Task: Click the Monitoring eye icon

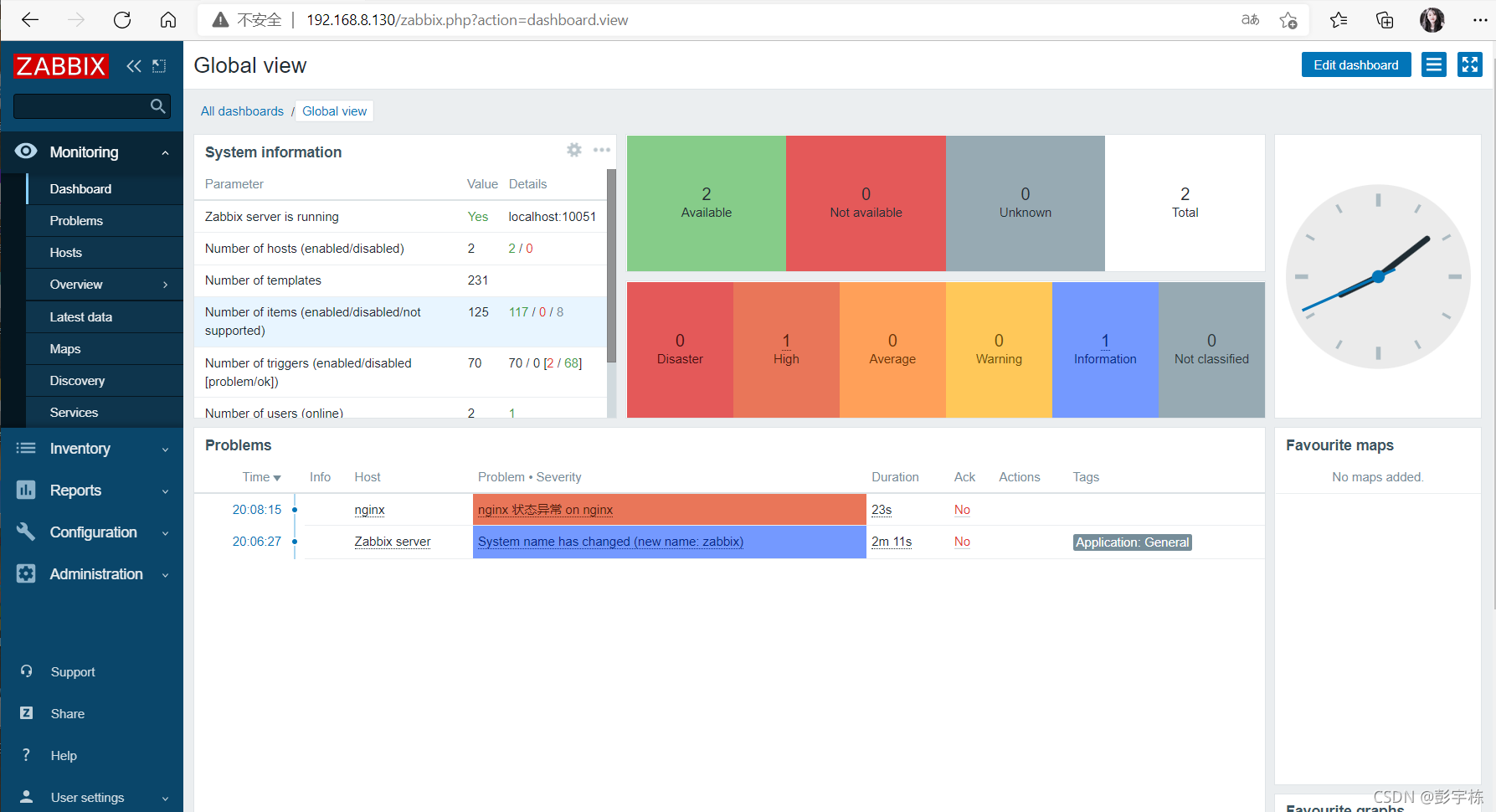Action: pyautogui.click(x=26, y=151)
